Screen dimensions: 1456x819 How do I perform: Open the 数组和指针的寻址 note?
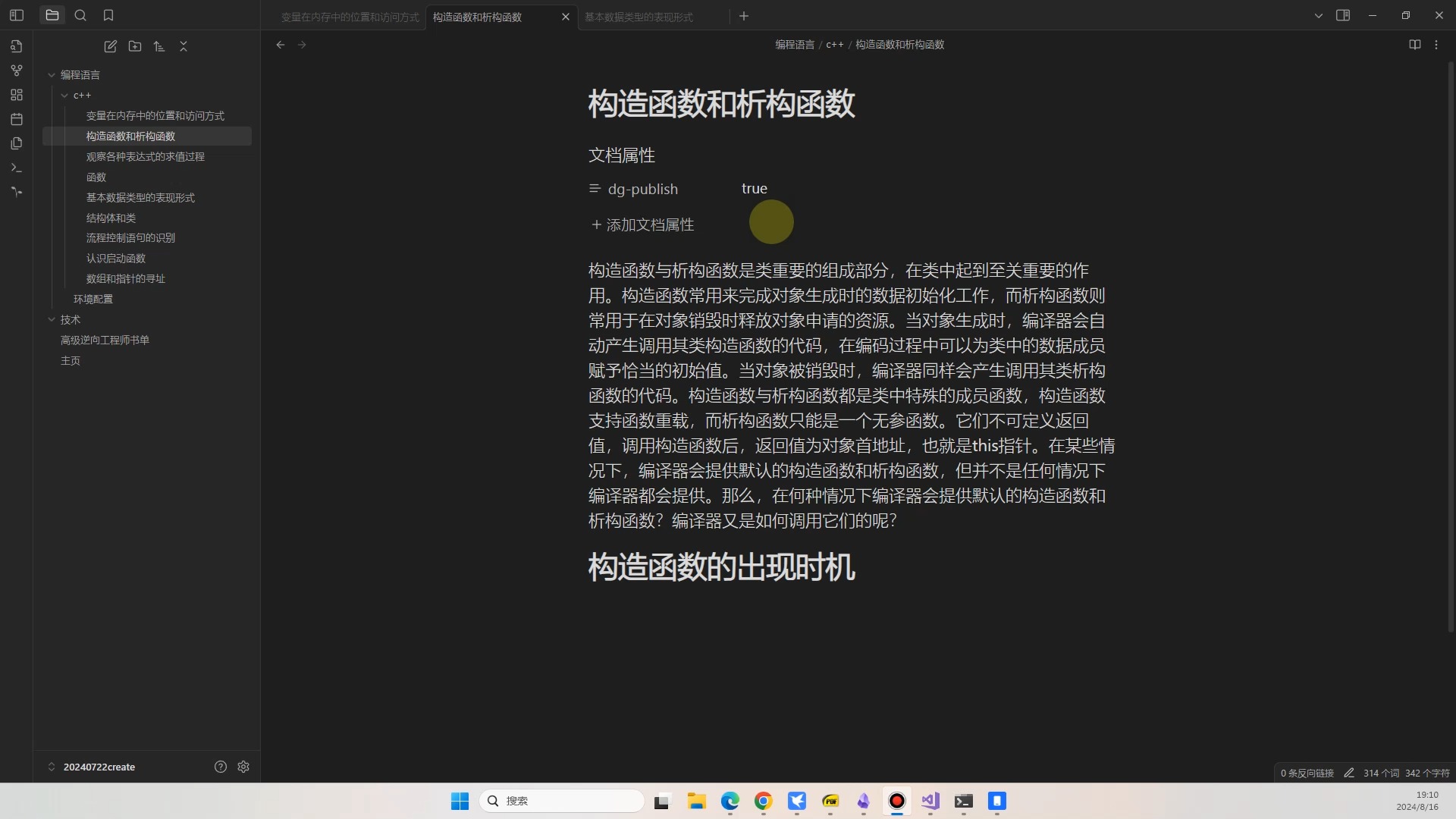(x=126, y=279)
